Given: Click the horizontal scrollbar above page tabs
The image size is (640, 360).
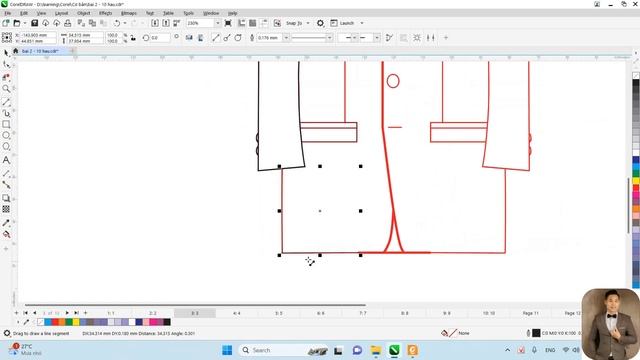Looking at the screenshot, I should pyautogui.click(x=195, y=305).
